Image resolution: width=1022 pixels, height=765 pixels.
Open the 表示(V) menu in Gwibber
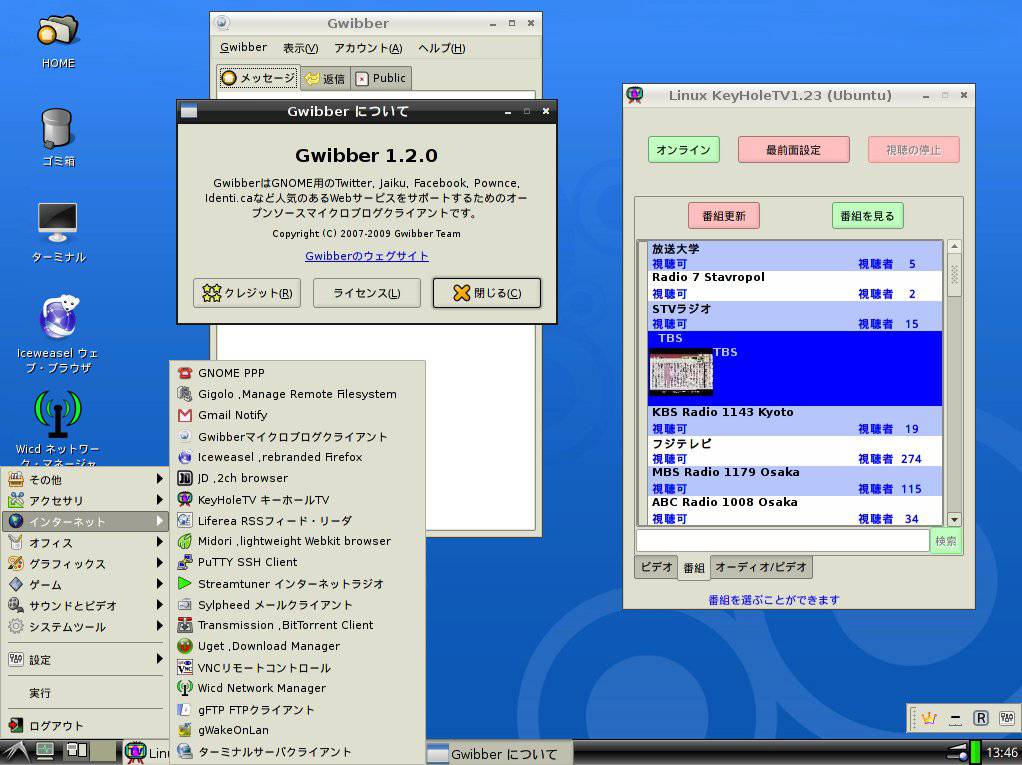[x=300, y=48]
